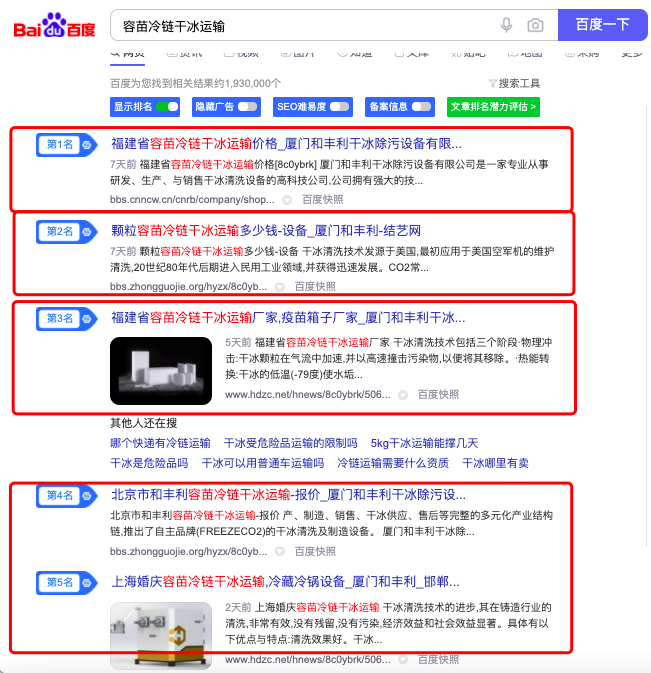Screen dimensions: 651x673
Task: Click the second result's bbs.zhongguojie.org URL
Action: point(188,286)
